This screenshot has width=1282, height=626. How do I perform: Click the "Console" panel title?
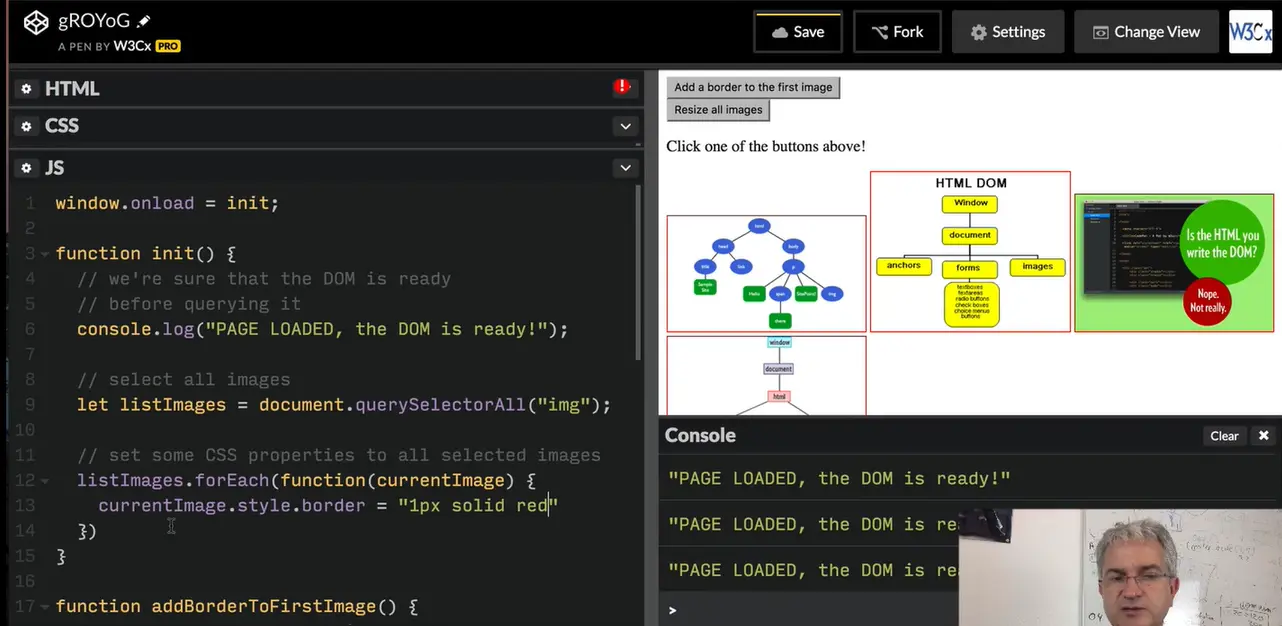[700, 435]
